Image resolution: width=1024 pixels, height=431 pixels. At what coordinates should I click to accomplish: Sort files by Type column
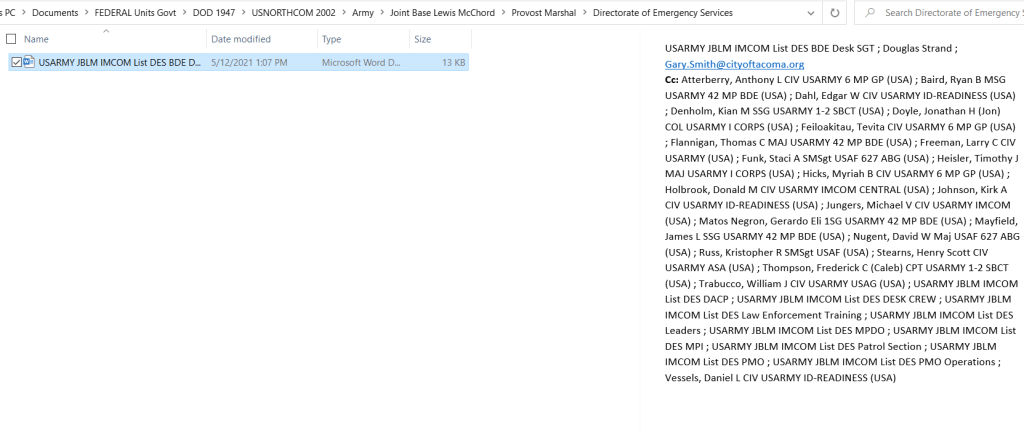pyautogui.click(x=333, y=39)
